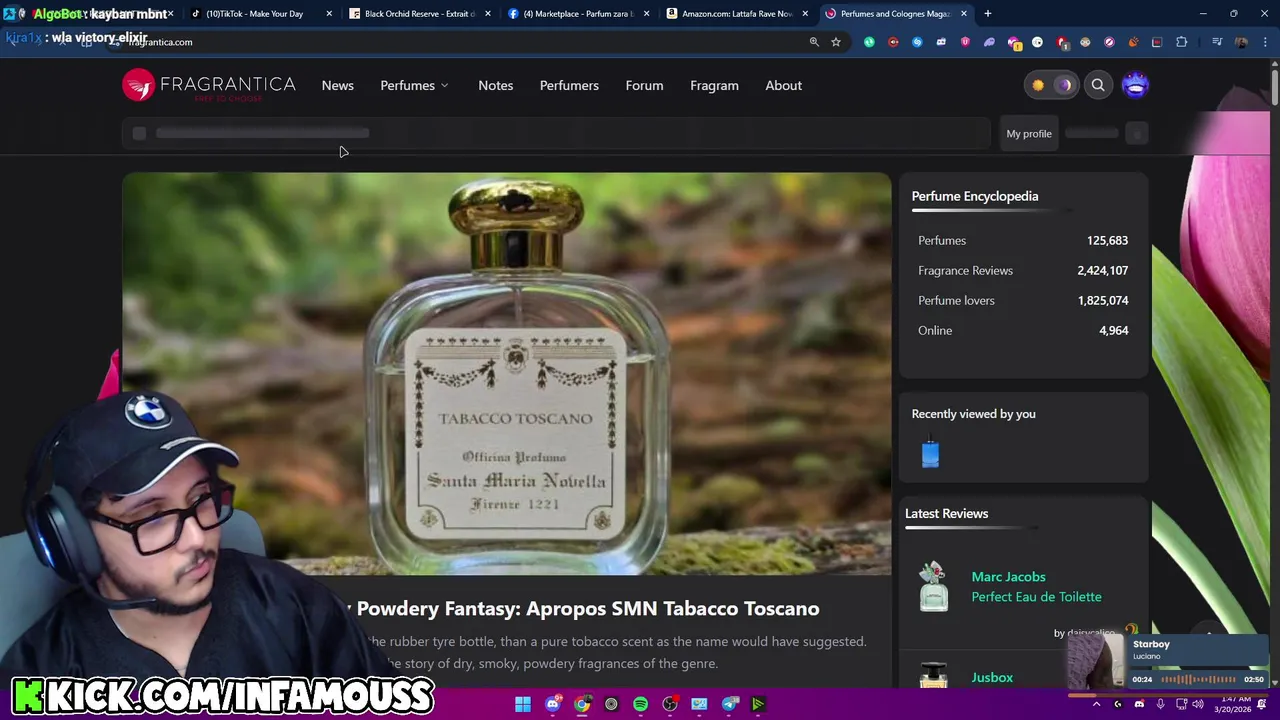Open the user avatar menu
Viewport: 1280px width, 720px height.
click(x=1135, y=85)
